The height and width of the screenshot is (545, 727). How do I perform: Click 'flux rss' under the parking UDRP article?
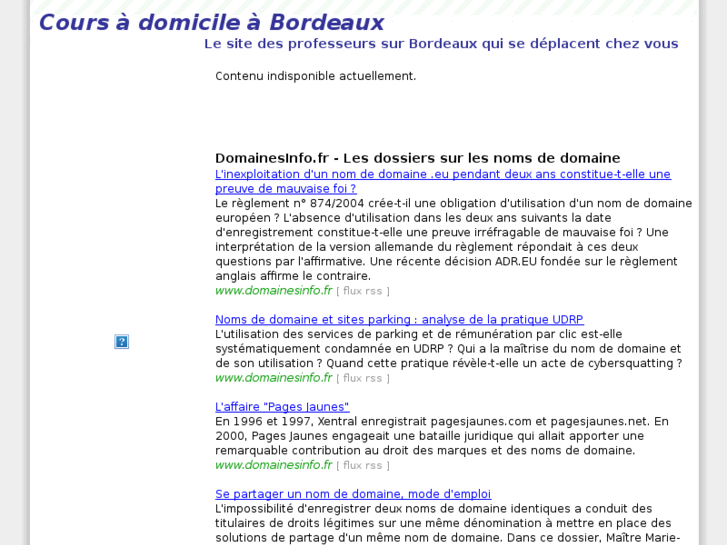tap(363, 378)
